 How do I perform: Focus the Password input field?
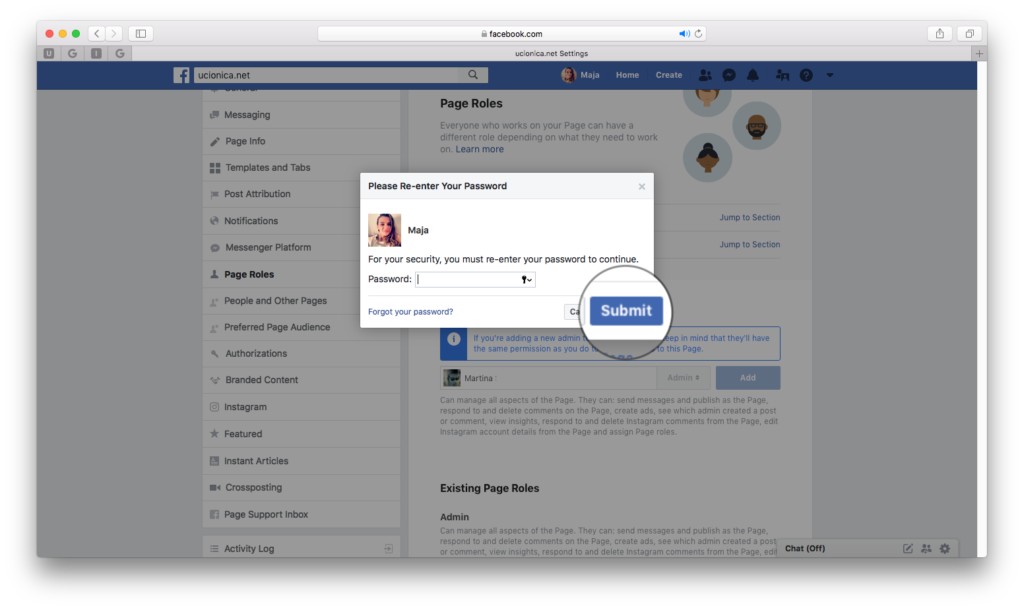(x=466, y=280)
